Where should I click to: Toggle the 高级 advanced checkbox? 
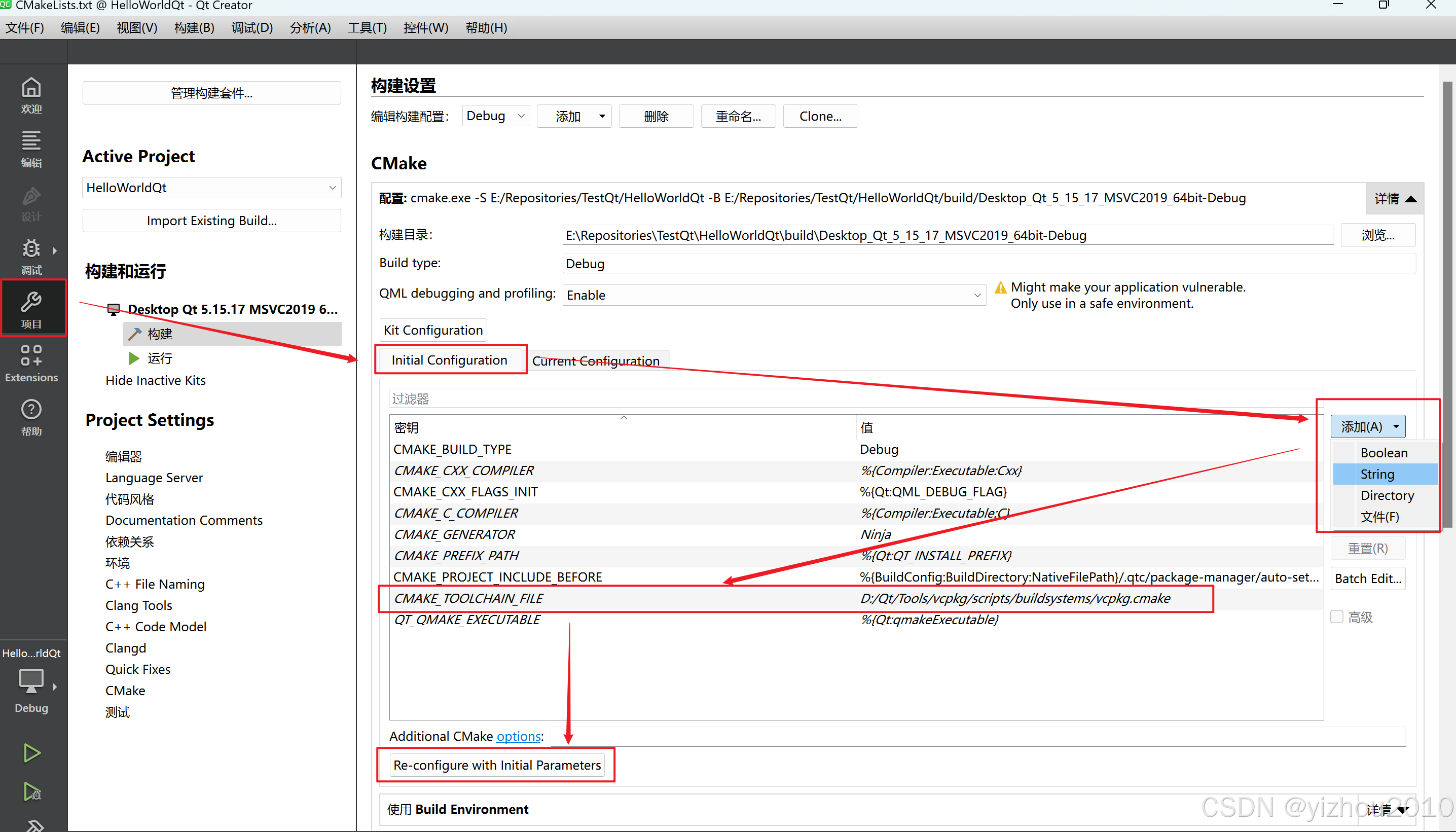[1337, 617]
